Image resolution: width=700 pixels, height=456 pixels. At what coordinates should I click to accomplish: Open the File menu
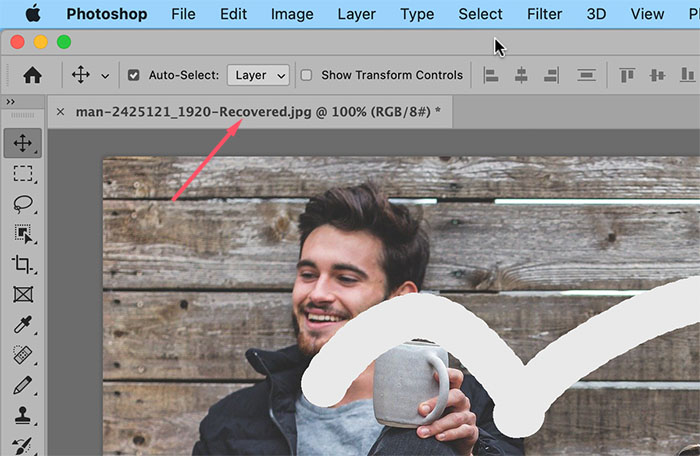coord(183,14)
